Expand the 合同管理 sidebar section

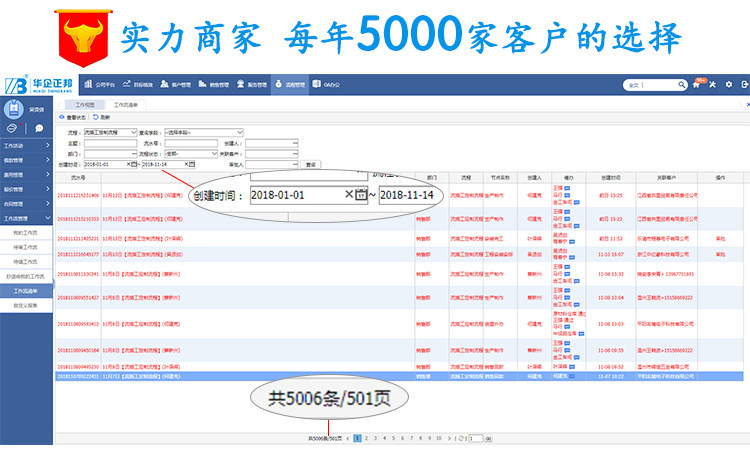tap(26, 204)
